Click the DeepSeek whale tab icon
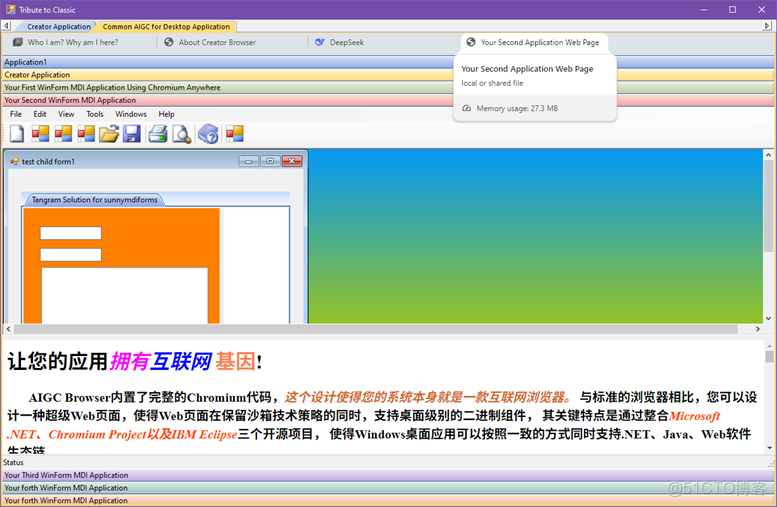The height and width of the screenshot is (507, 777). click(x=320, y=42)
